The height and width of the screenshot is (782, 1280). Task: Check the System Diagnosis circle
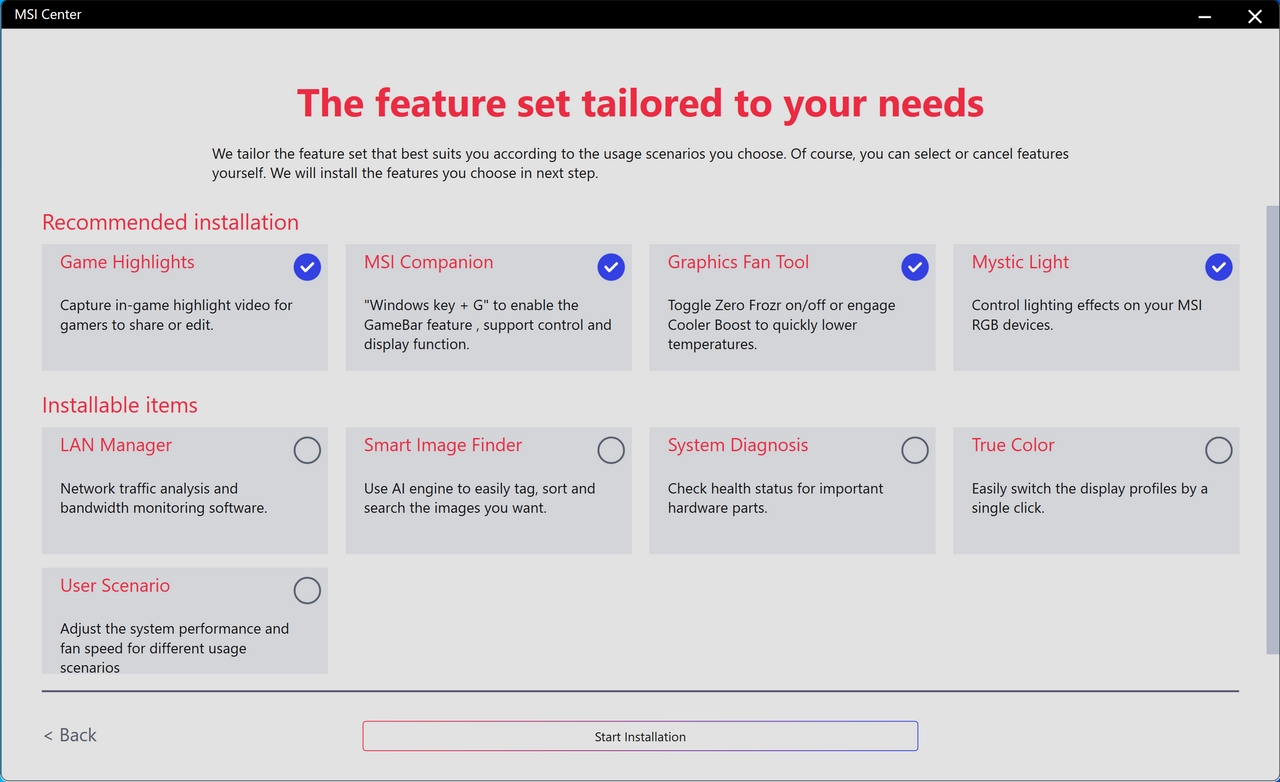(915, 450)
